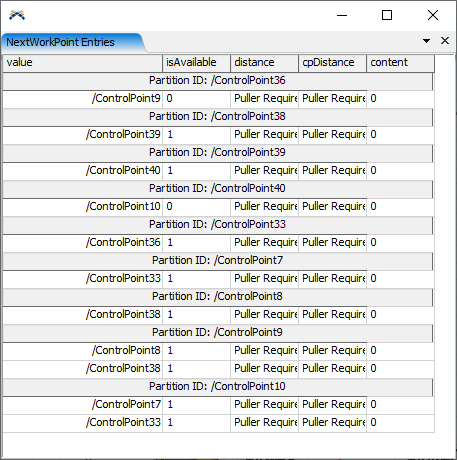Select Partition ID /ControlPoint36 group row

coord(218,81)
